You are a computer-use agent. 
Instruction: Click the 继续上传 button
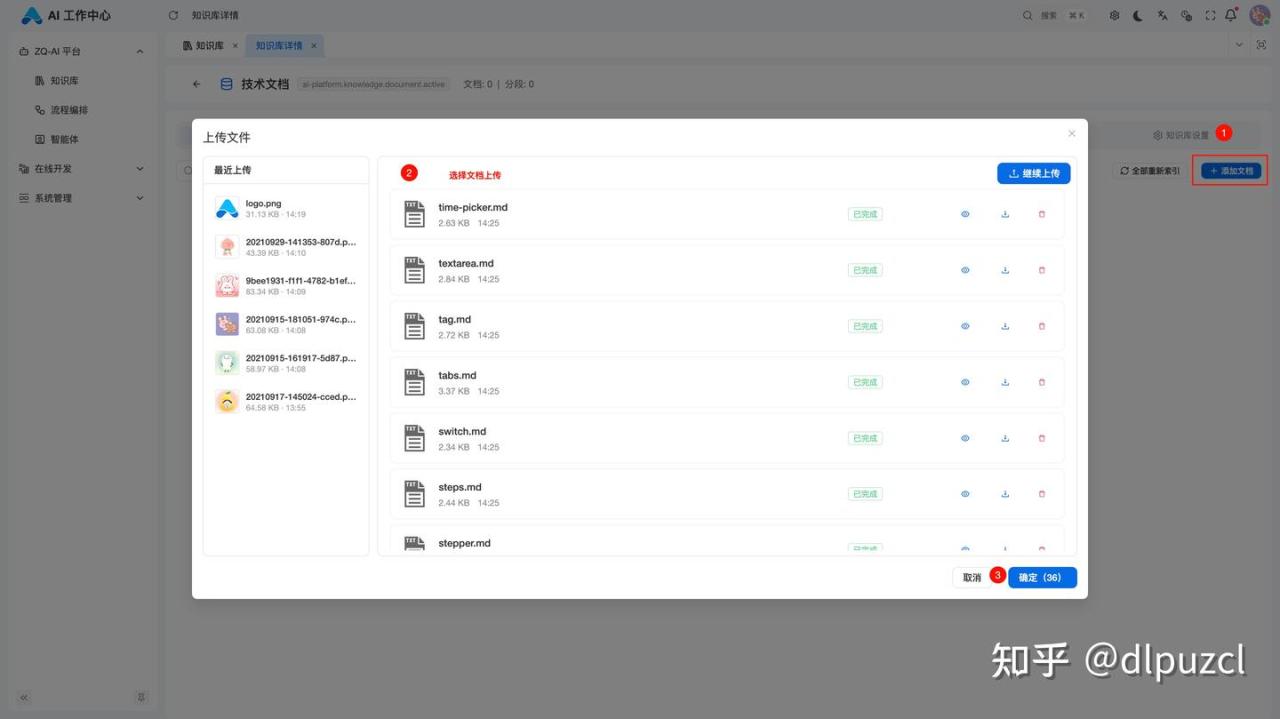1034,174
